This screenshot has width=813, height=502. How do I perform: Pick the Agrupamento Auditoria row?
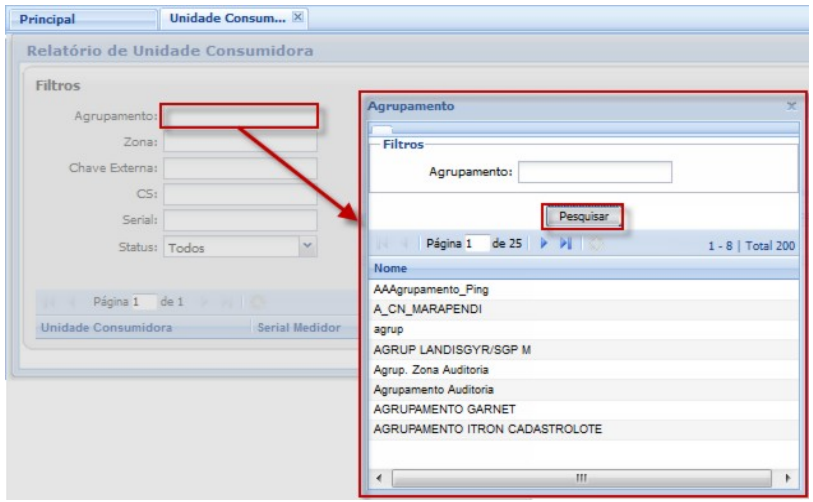coord(433,389)
